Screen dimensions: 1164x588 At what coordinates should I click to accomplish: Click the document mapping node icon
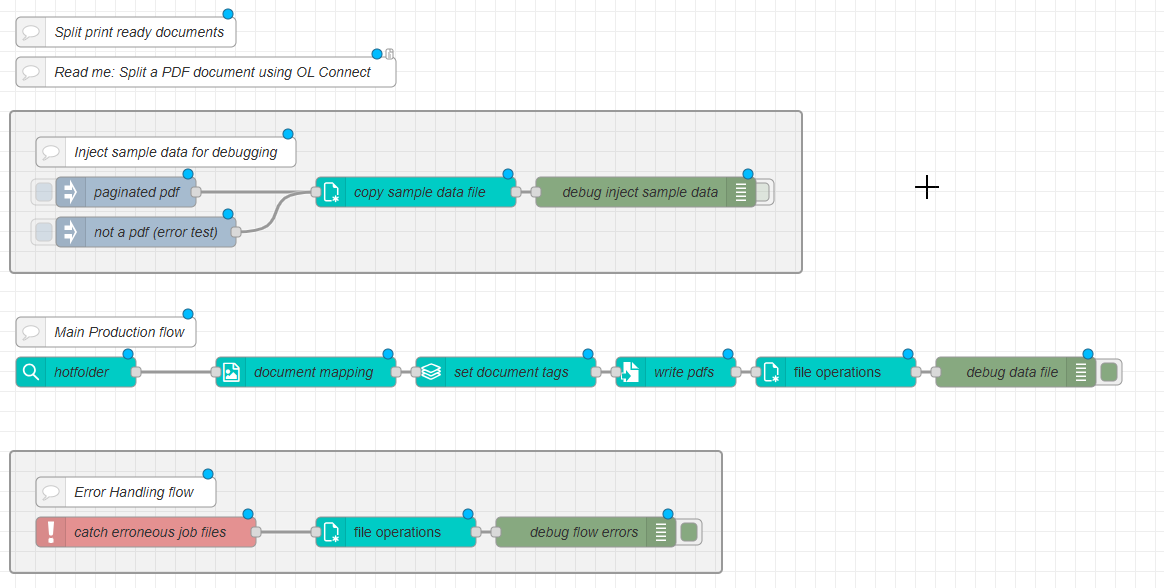(x=231, y=372)
